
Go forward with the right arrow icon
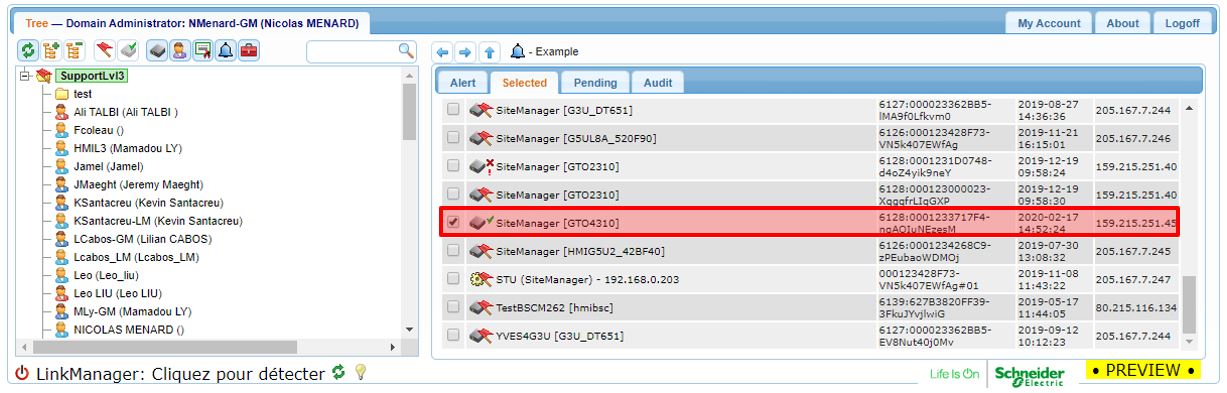point(464,51)
